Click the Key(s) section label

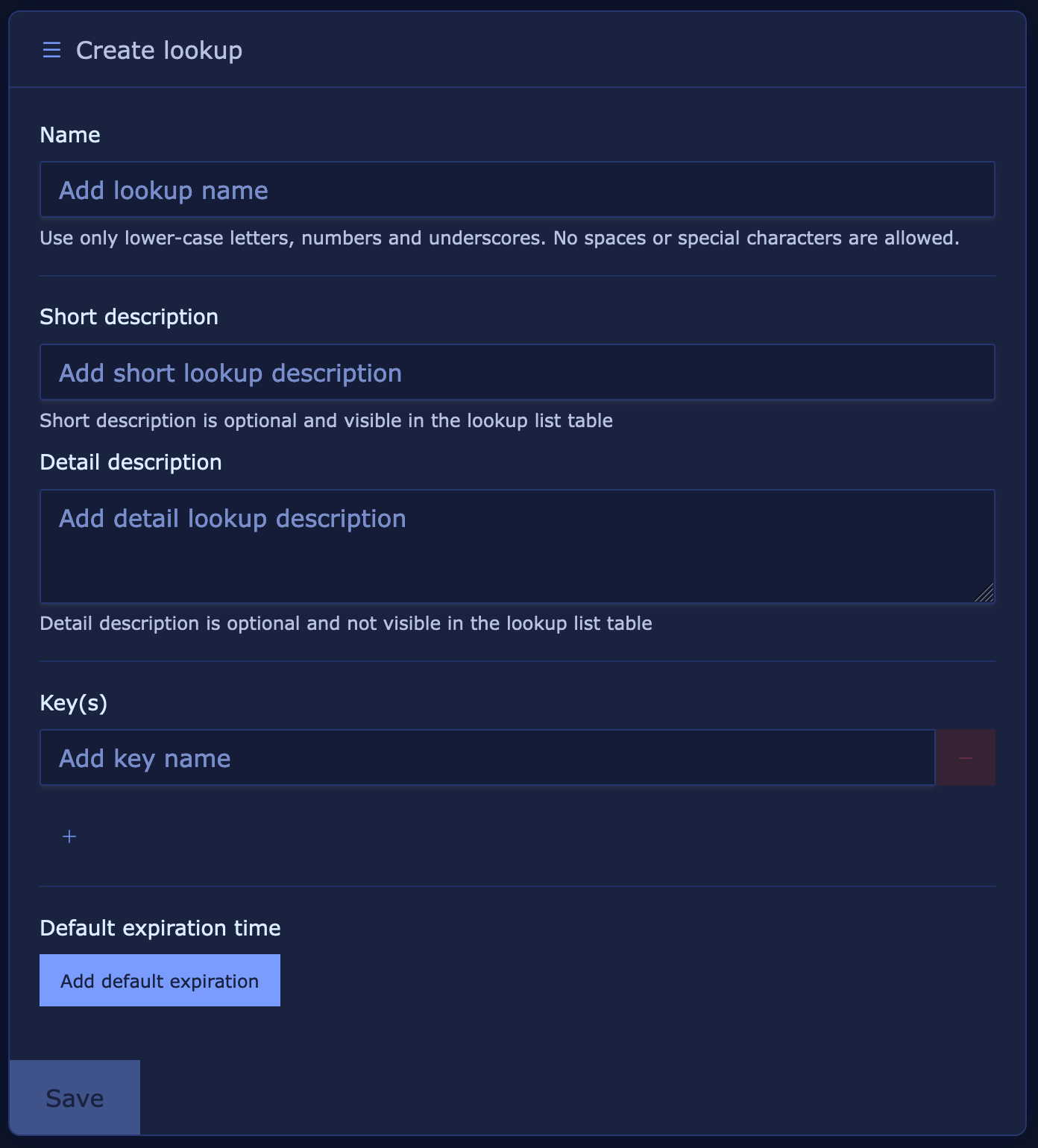[x=74, y=703]
